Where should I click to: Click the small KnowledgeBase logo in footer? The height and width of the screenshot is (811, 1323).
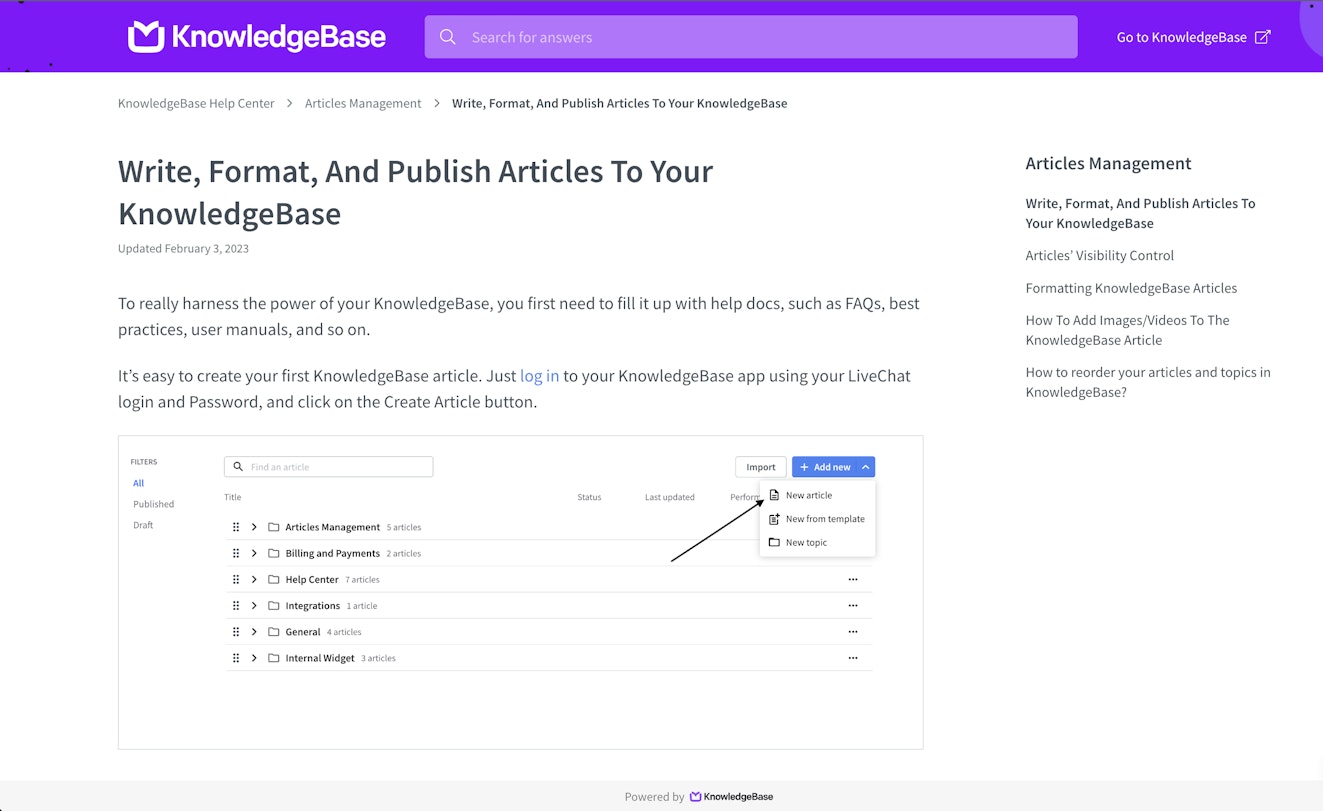732,797
